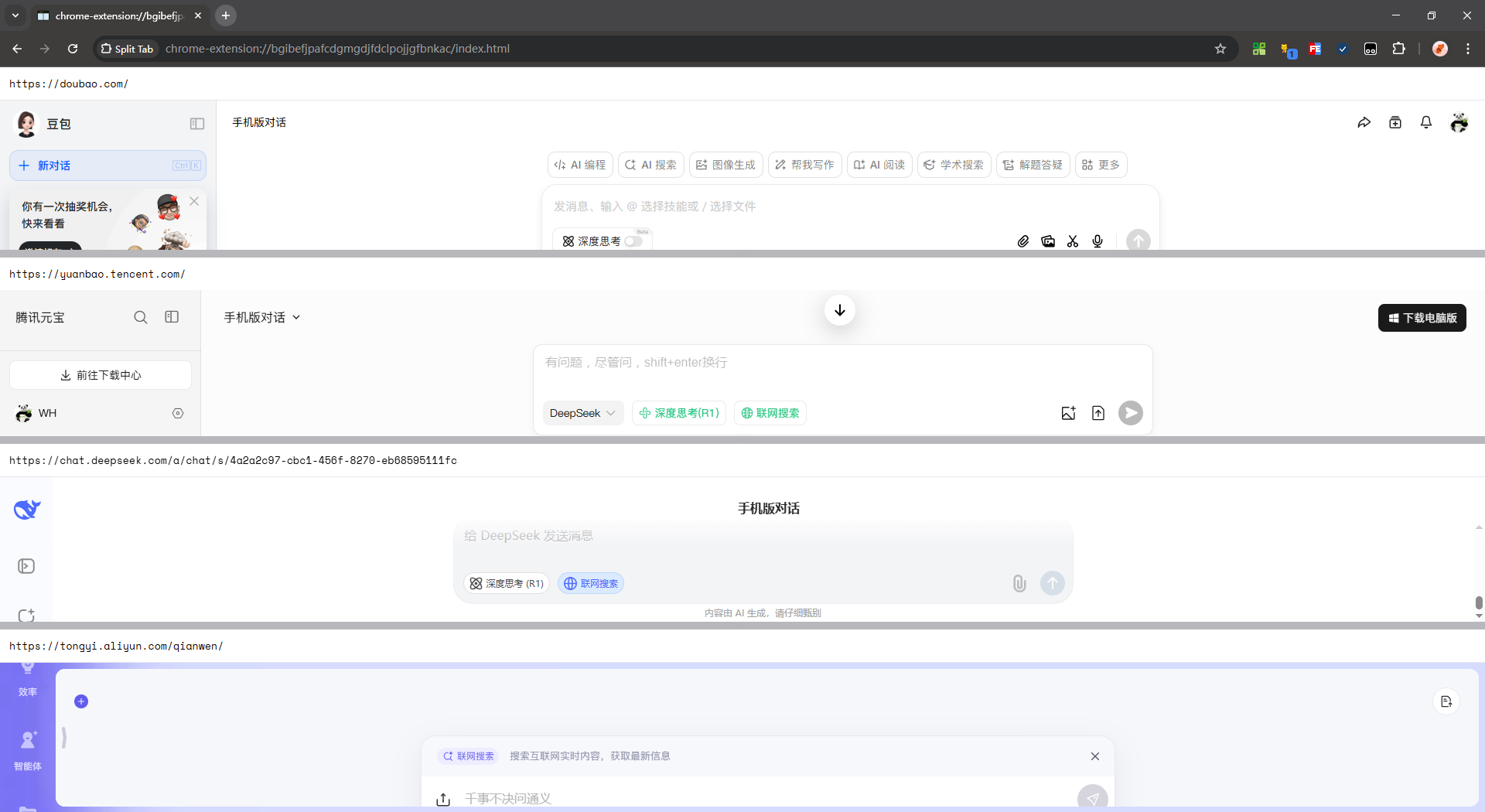
Task: Expand the 手机版对话 conversation title dropdown in Yuanbao
Action: coord(297,317)
